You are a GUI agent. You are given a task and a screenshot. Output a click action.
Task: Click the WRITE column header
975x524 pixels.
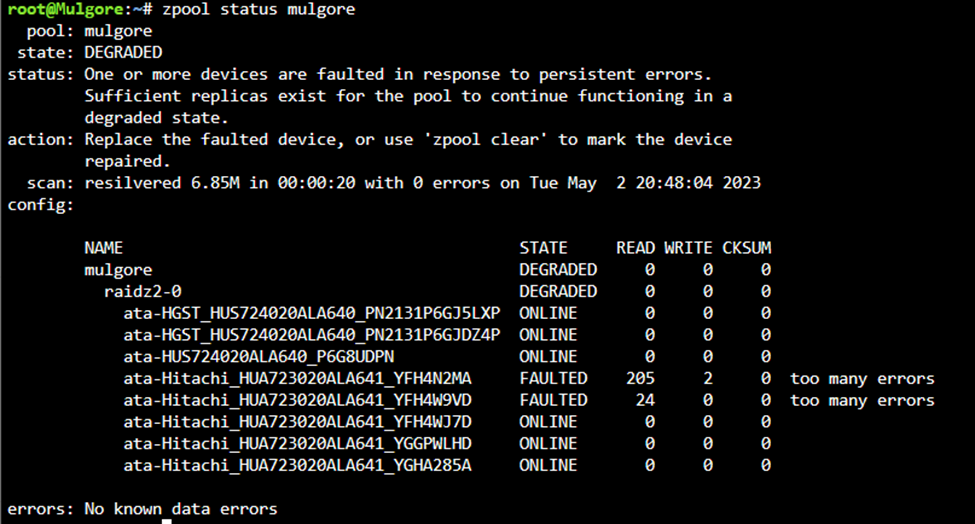point(688,248)
